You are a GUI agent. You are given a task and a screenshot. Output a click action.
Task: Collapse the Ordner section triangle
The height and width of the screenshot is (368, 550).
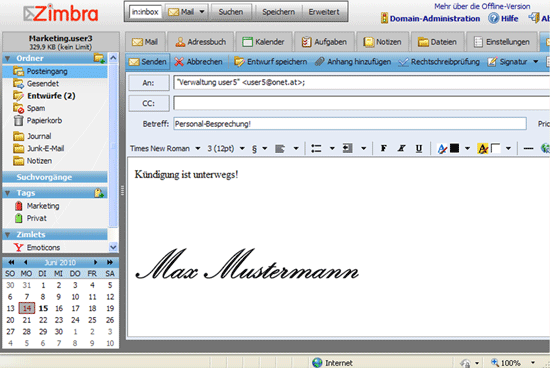coord(8,58)
